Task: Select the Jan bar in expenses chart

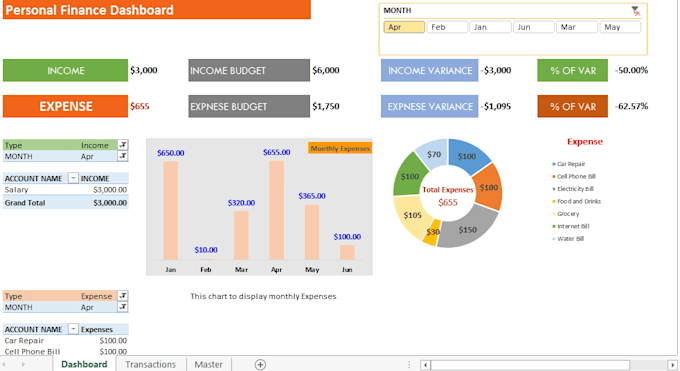Action: [x=170, y=210]
